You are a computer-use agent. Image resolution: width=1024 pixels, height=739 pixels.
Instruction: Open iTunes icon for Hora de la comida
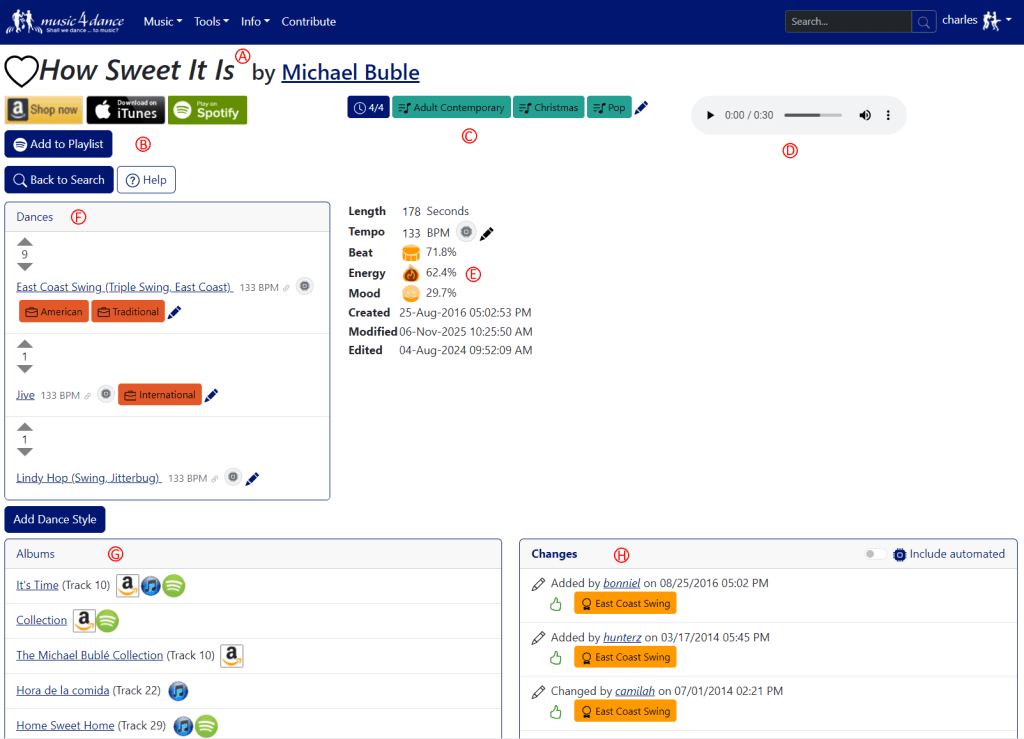point(178,691)
